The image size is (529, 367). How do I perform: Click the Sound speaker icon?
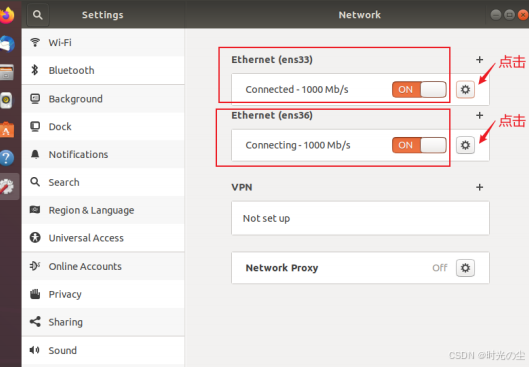pos(34,350)
